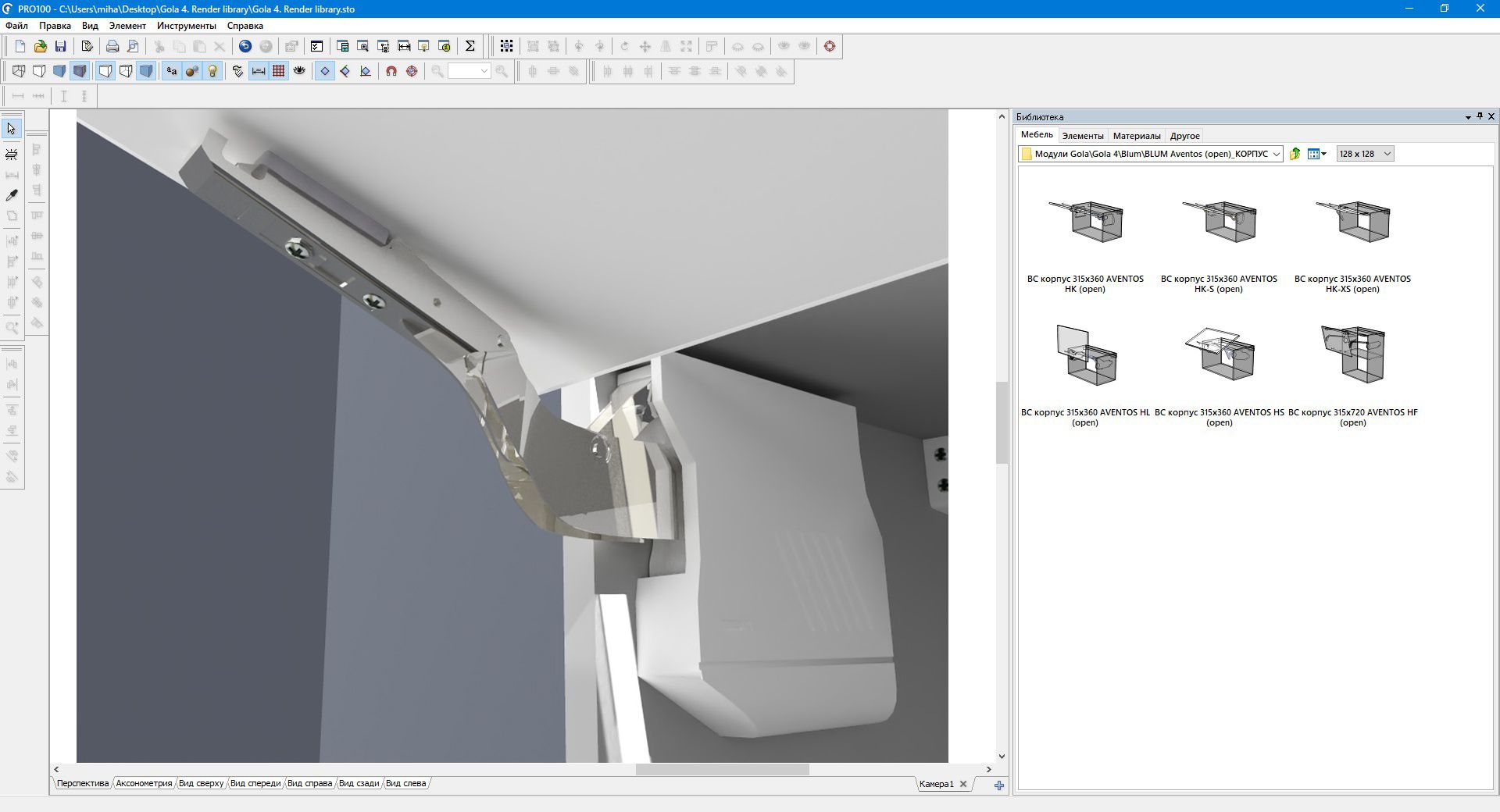
Task: Save the project using the floppy disk icon
Action: (x=60, y=46)
